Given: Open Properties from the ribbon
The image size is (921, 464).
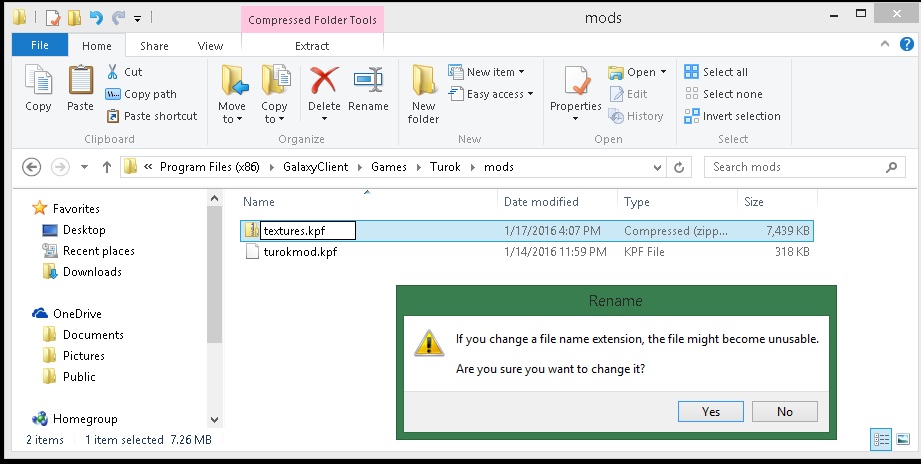Looking at the screenshot, I should pyautogui.click(x=576, y=92).
